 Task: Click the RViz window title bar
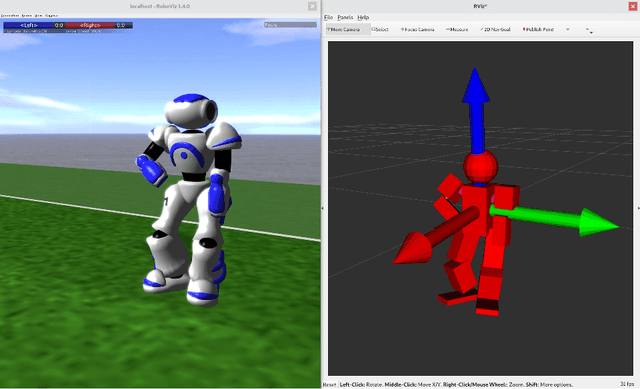[480, 6]
